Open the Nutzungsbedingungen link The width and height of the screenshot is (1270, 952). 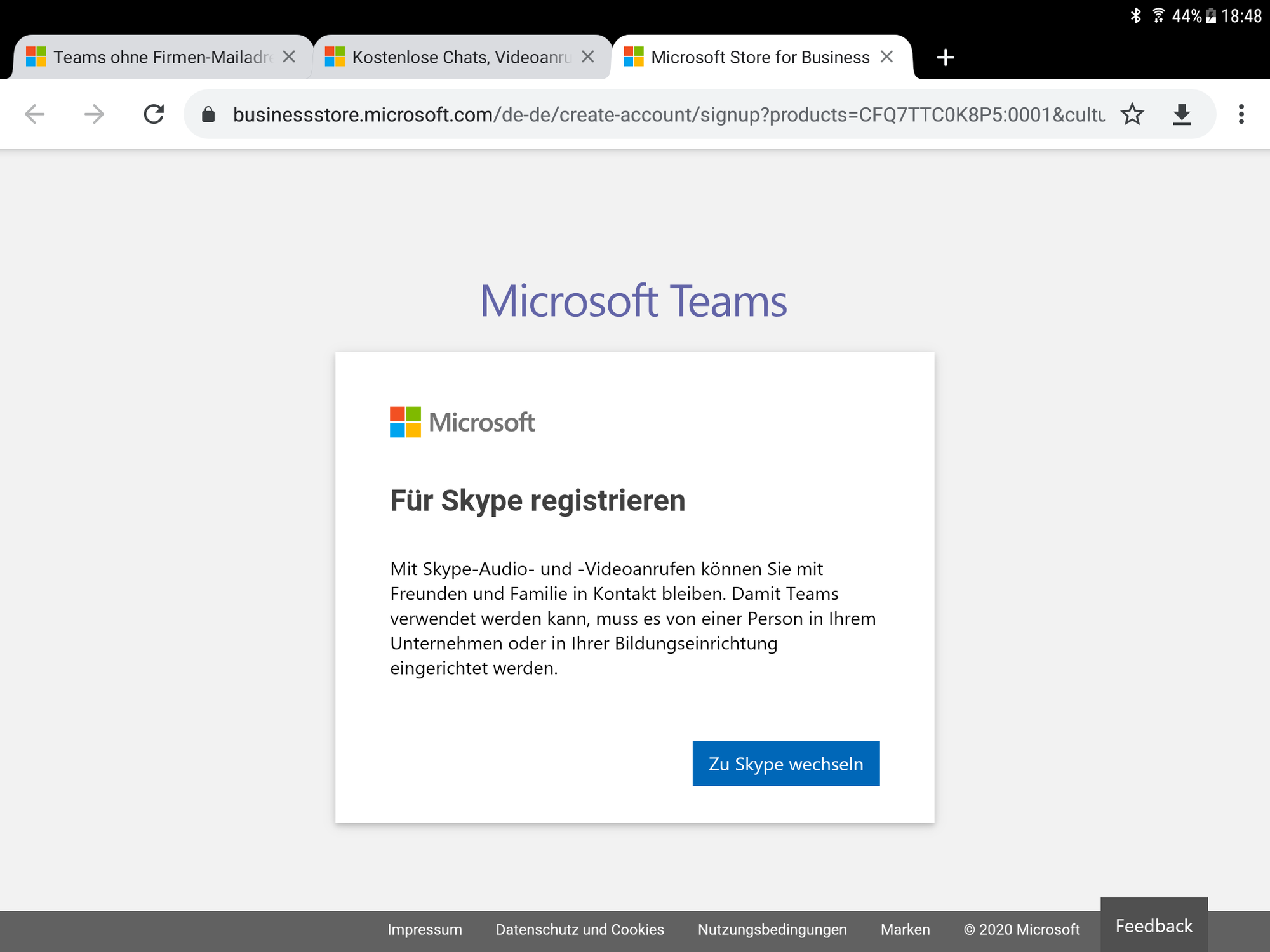tap(772, 929)
